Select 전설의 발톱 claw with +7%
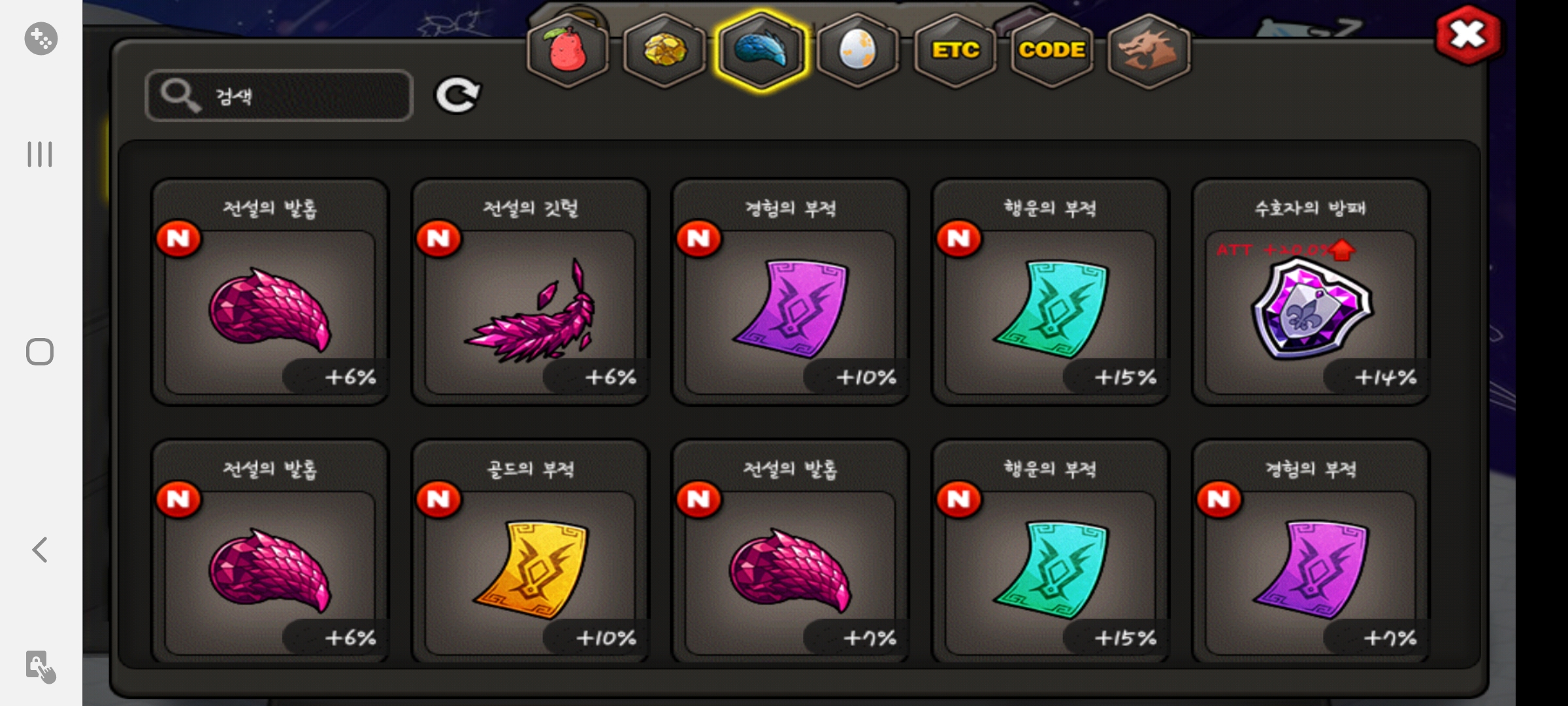The image size is (1568, 706). [790, 552]
